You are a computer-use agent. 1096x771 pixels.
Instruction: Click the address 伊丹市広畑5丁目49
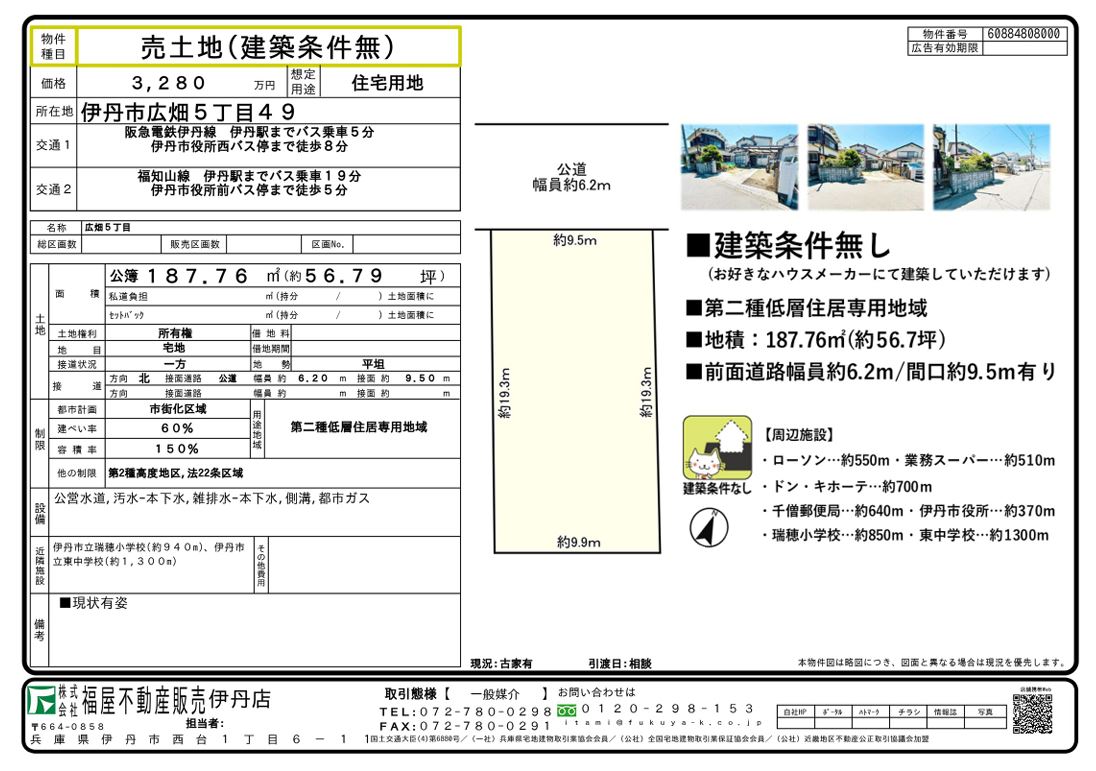click(x=188, y=110)
